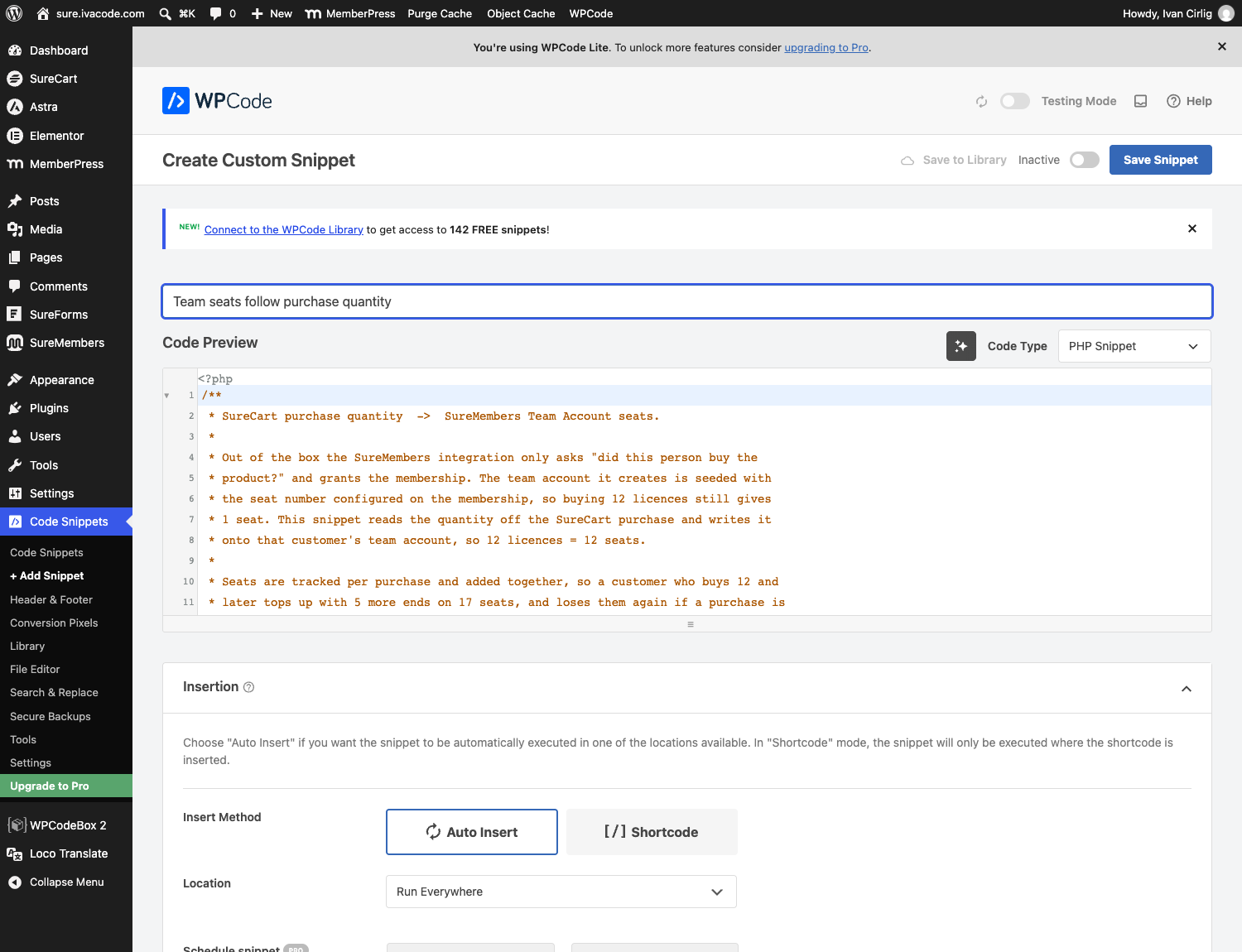Screen dimensions: 1242x952
Task: Open Secure Backups submenu item
Action: (51, 716)
